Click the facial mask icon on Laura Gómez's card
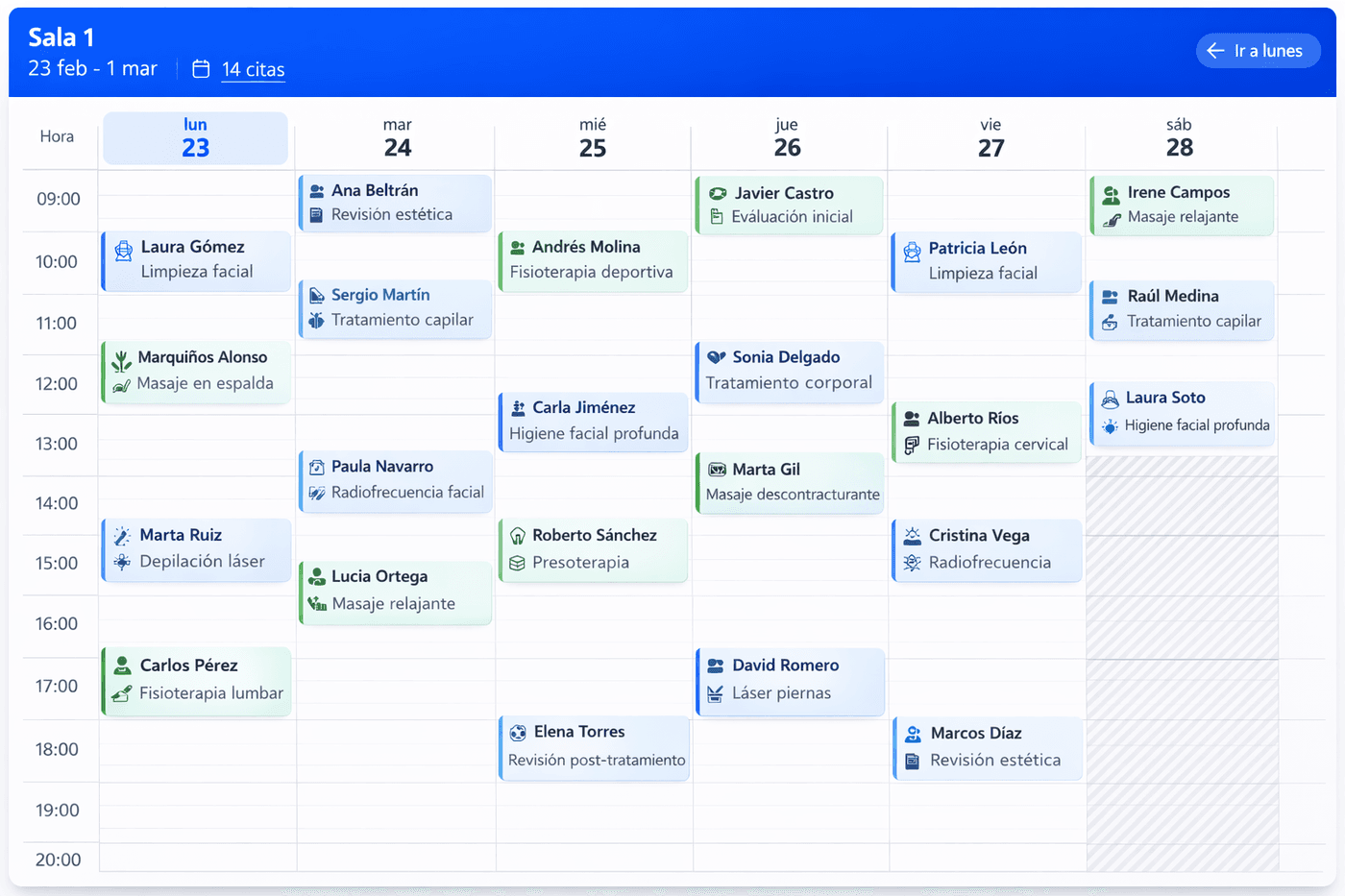Viewport: 1345px width, 896px height. [123, 248]
